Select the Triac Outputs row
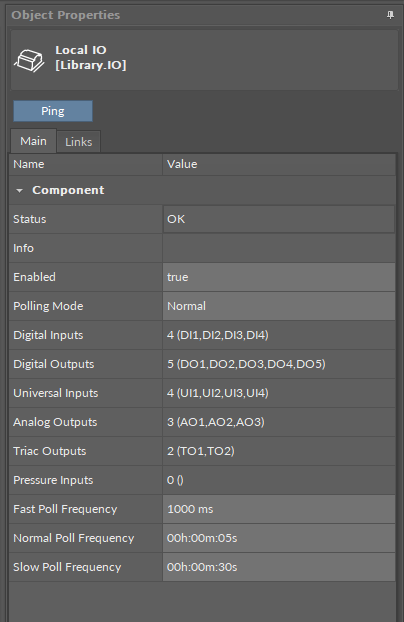The image size is (404, 622). point(202,451)
